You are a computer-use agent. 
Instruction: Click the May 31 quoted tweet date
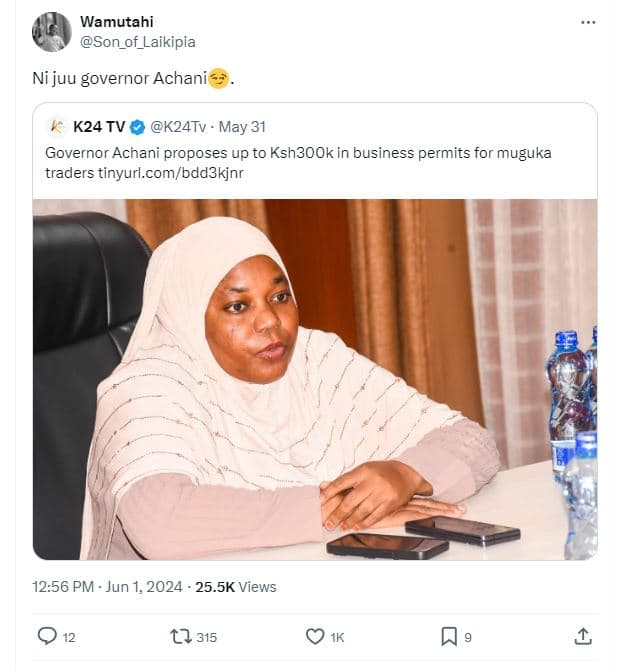(x=239, y=127)
